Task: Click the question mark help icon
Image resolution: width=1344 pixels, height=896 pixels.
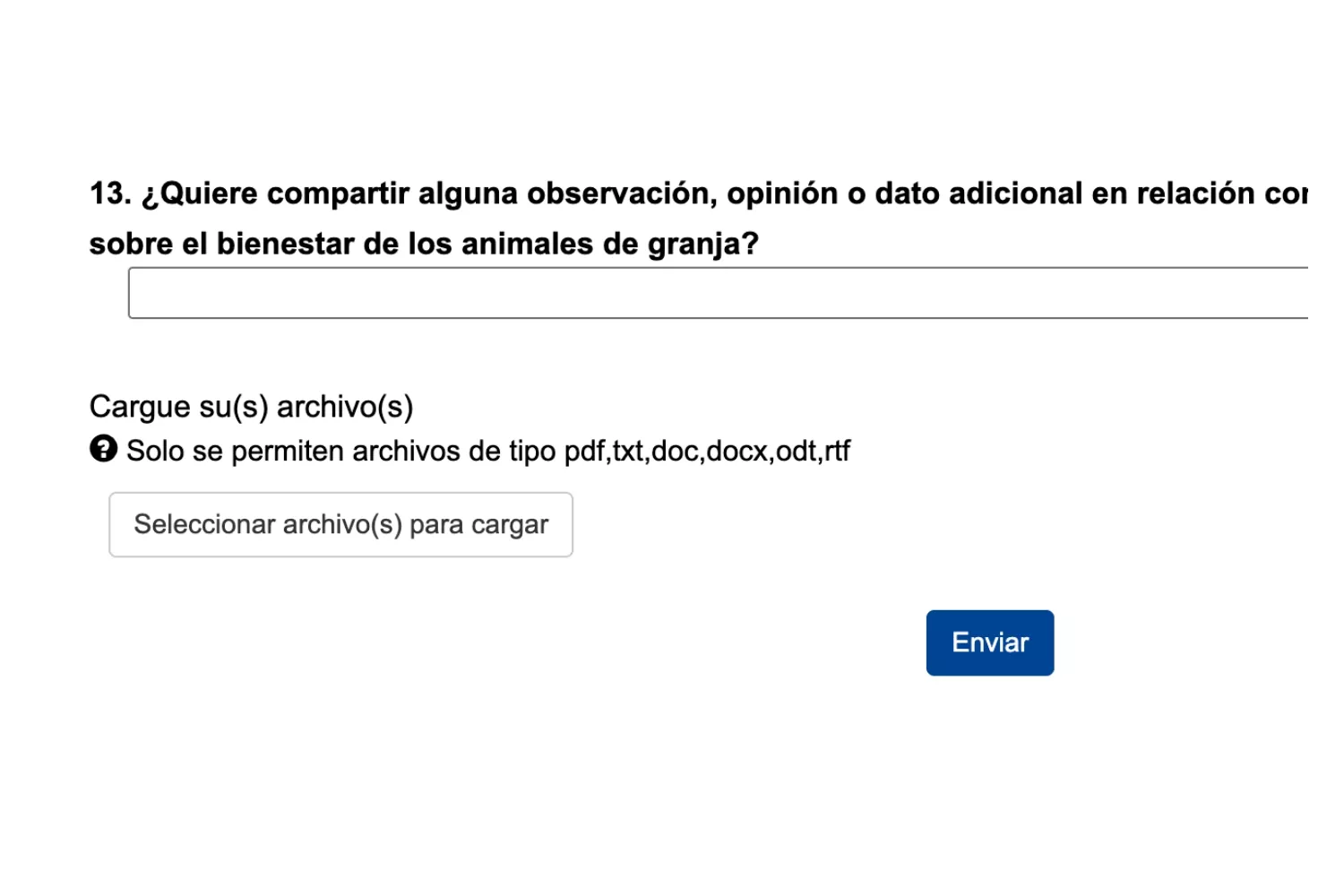Action: (x=103, y=448)
